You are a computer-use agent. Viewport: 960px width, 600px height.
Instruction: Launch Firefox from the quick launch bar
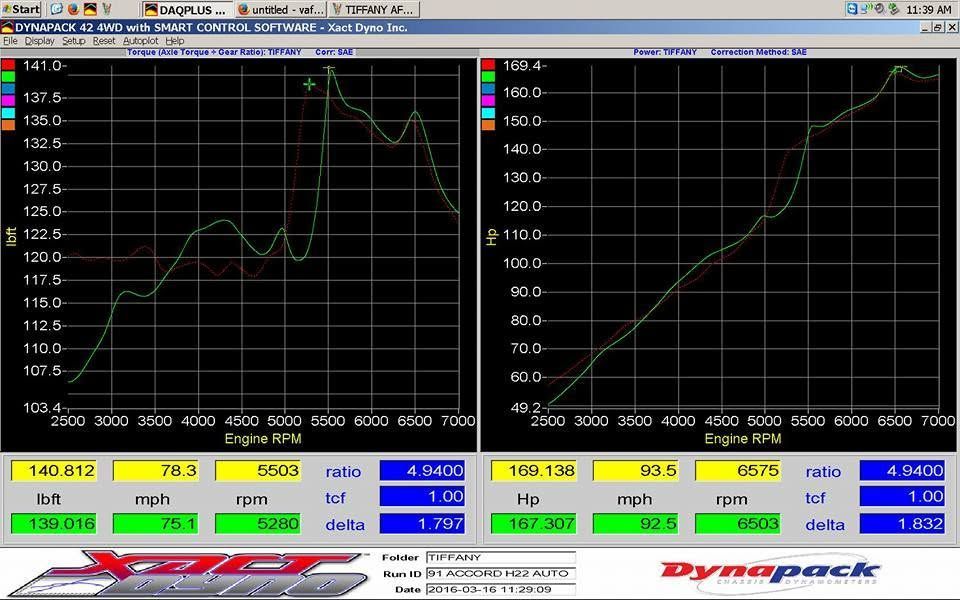pos(73,9)
